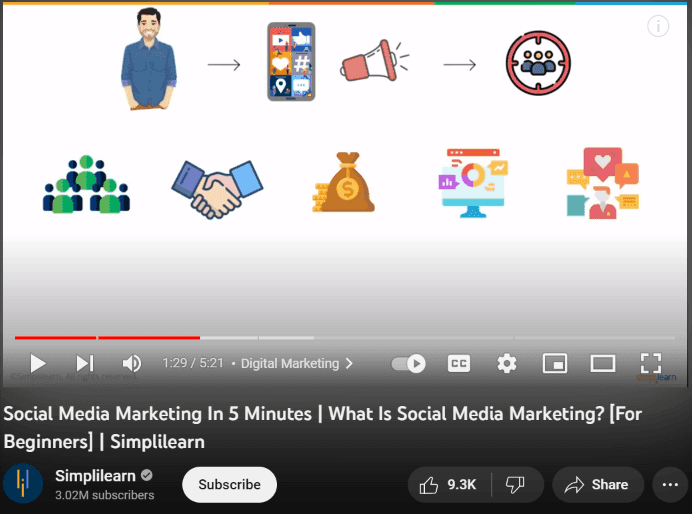Image resolution: width=692 pixels, height=514 pixels.
Task: Open the info card icon on video
Action: (x=657, y=27)
